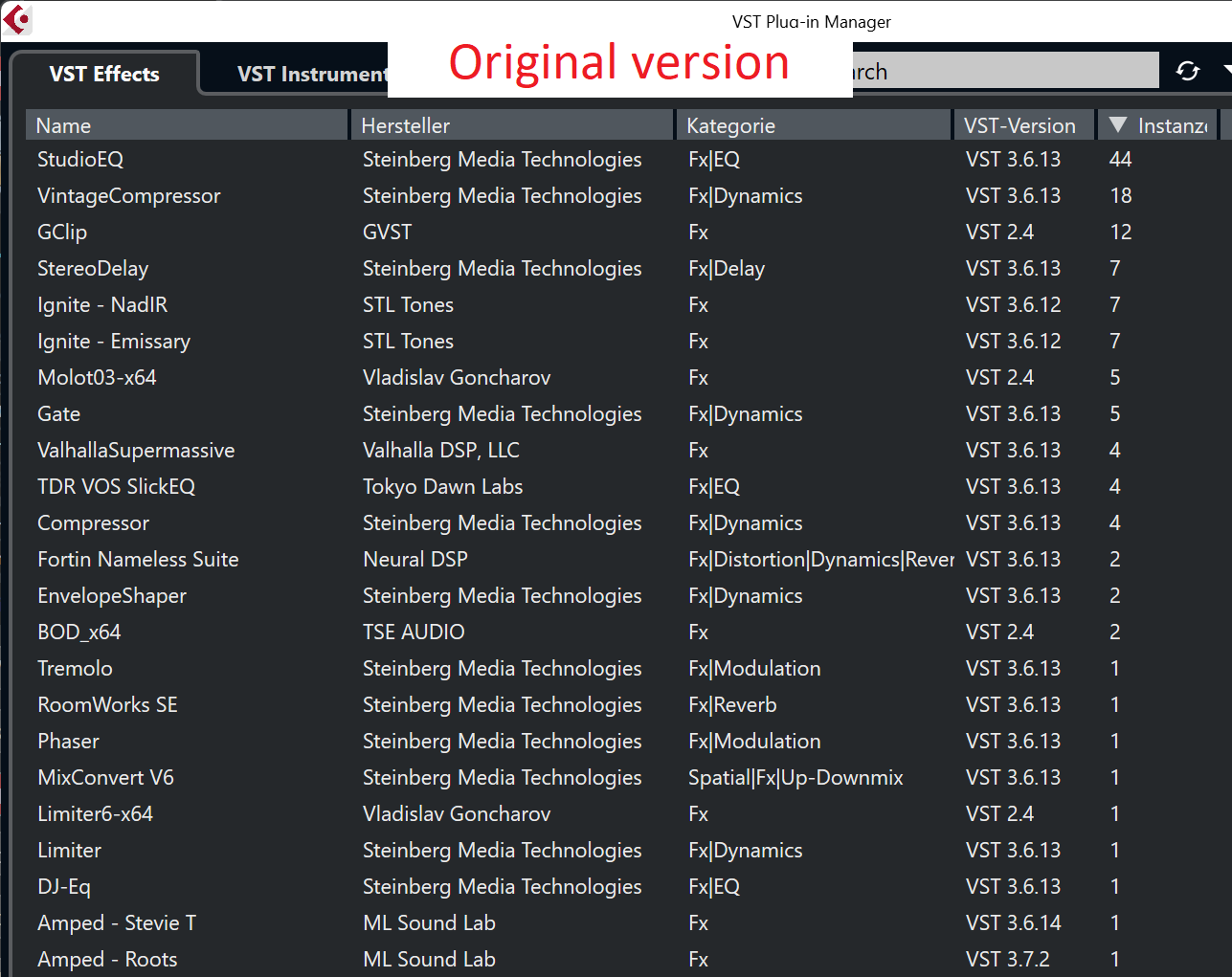Screen dimensions: 1232x977
Task: Select the Fortin Nameless Suite row
Action: 138,560
